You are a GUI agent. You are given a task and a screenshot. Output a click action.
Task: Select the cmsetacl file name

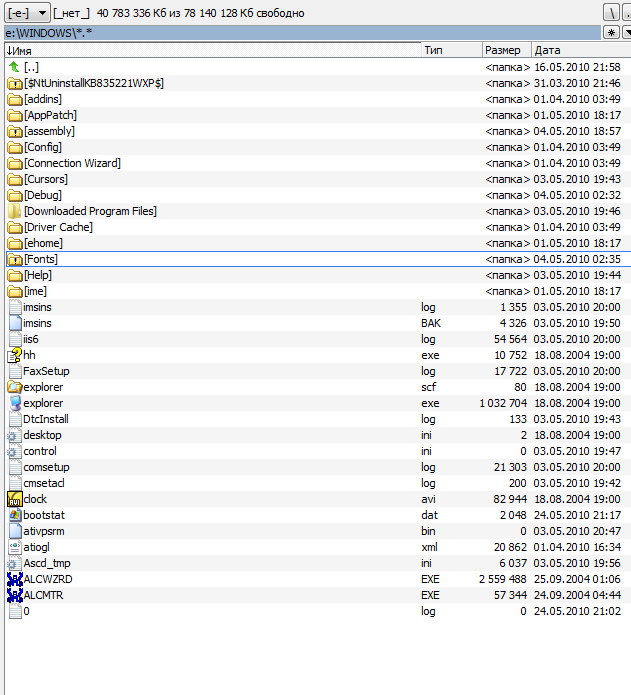click(44, 483)
